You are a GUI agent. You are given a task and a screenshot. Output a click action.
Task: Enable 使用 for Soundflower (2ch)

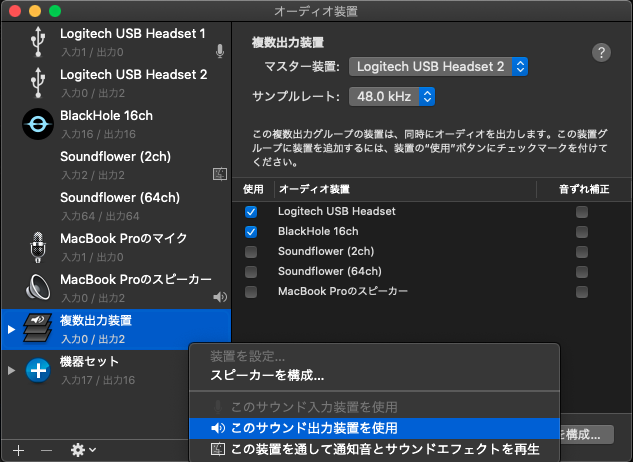pyautogui.click(x=251, y=252)
